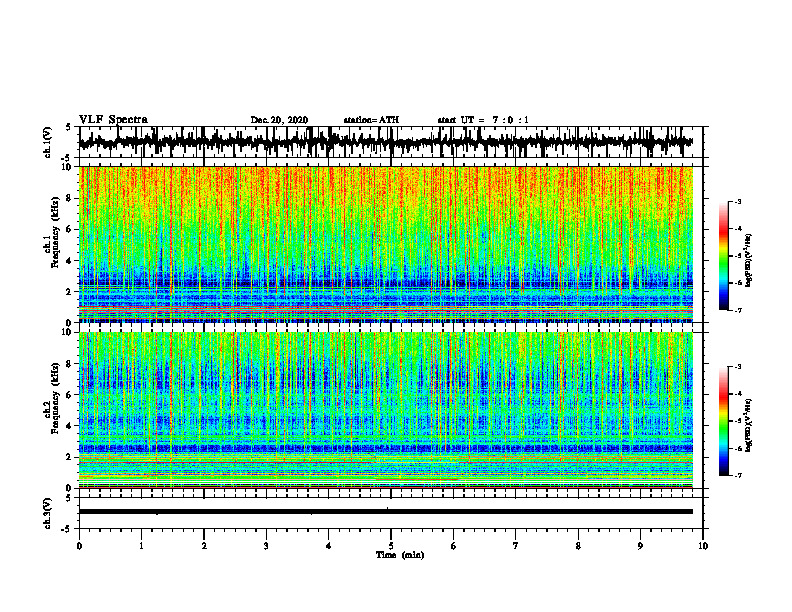Click inside the ch.1 spectrogram panel
Viewport: 792px width, 612px height.
tap(386, 244)
